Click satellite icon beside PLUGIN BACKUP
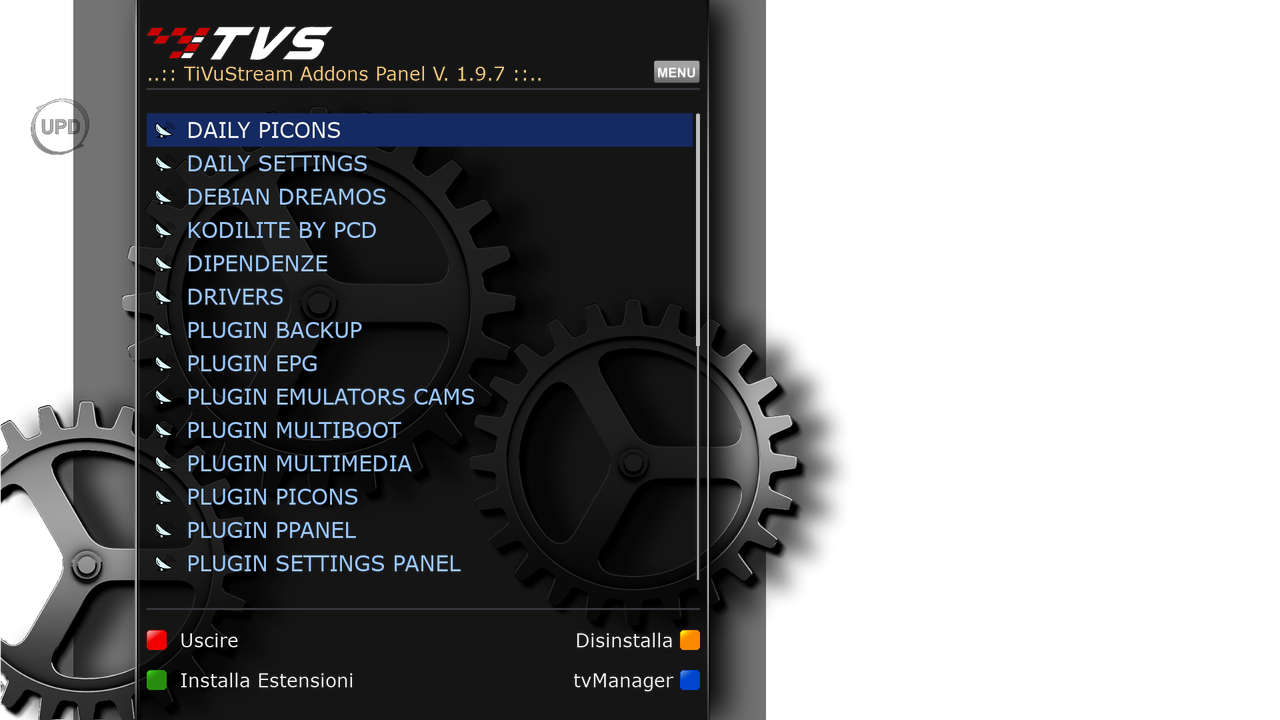1280x720 pixels. [x=164, y=330]
